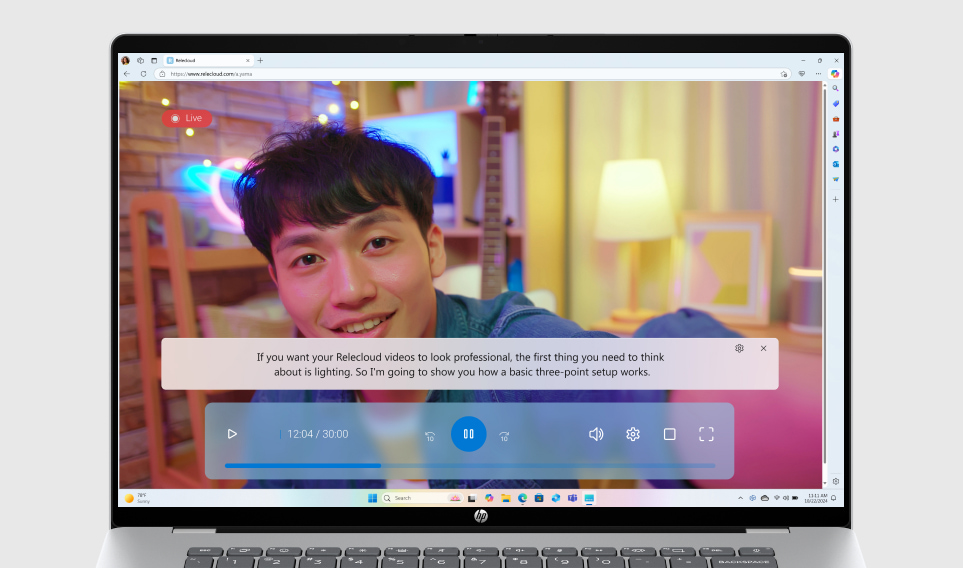Viewport: 963px width, 568px height.
Task: Toggle fullscreen mode for the video
Action: pos(706,434)
